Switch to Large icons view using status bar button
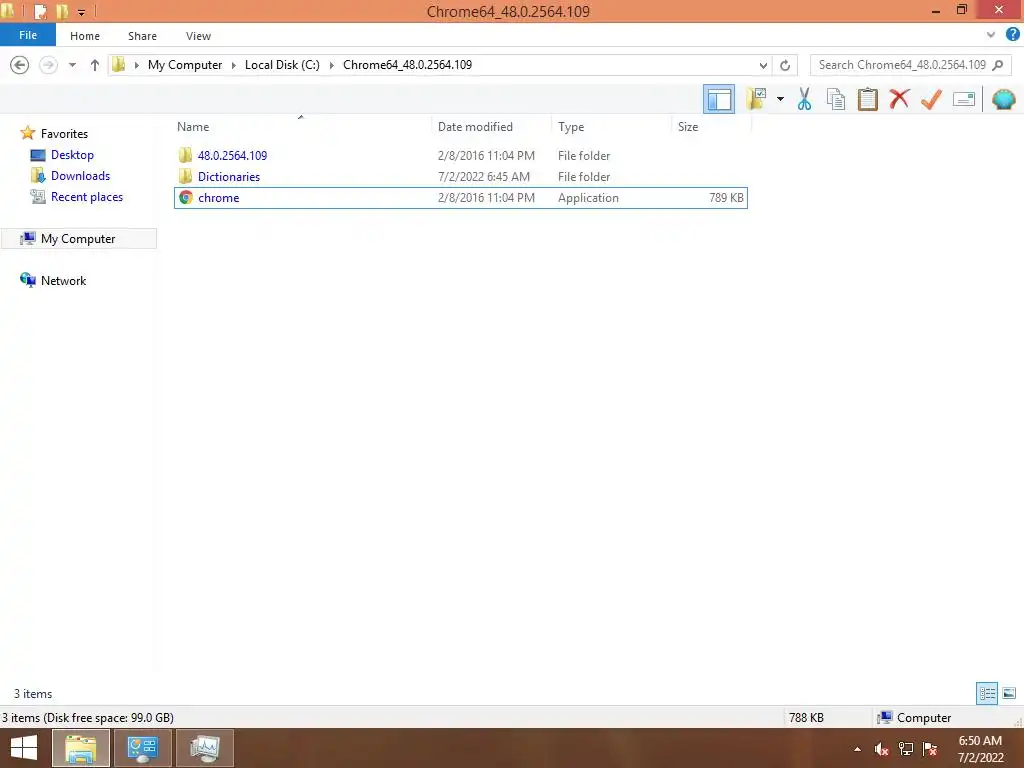Image resolution: width=1024 pixels, height=768 pixels. pos(1009,693)
